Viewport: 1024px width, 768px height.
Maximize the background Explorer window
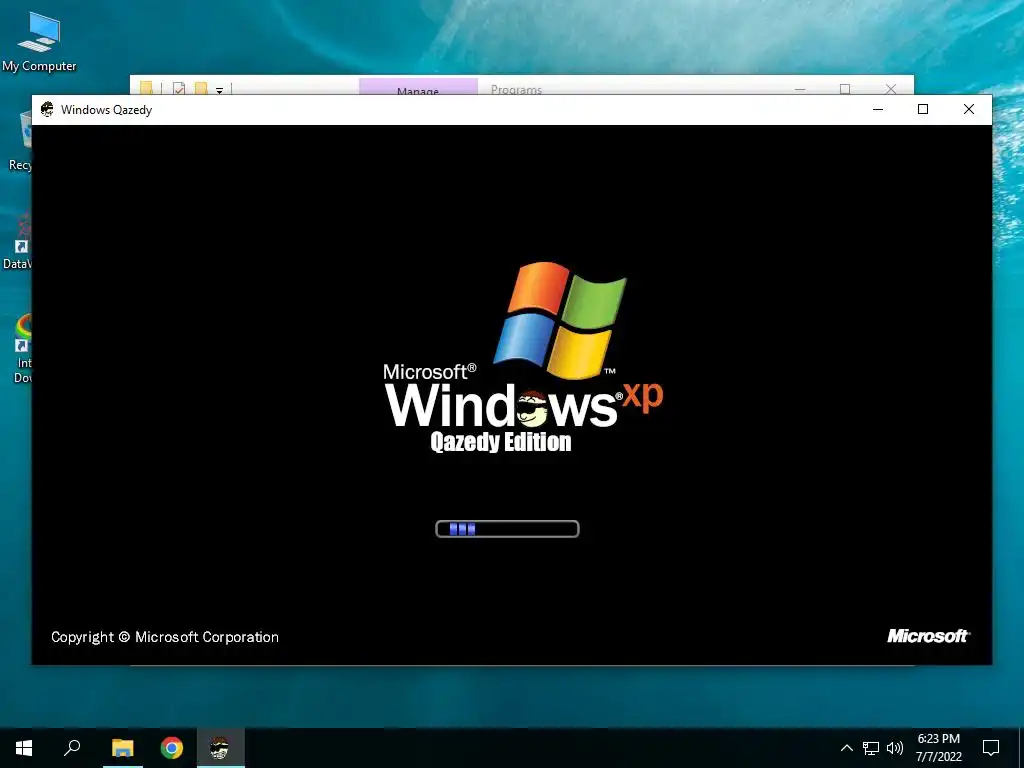[845, 88]
